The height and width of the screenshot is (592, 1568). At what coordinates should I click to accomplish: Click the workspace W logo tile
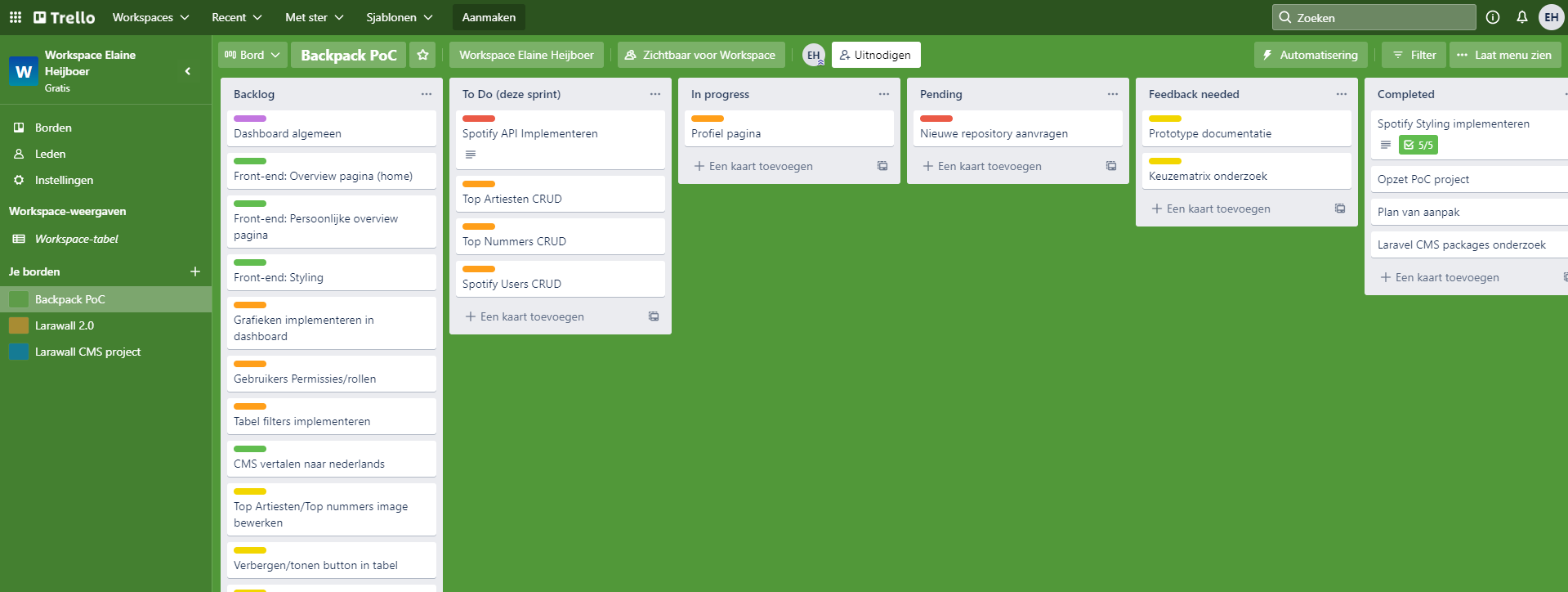pyautogui.click(x=24, y=71)
